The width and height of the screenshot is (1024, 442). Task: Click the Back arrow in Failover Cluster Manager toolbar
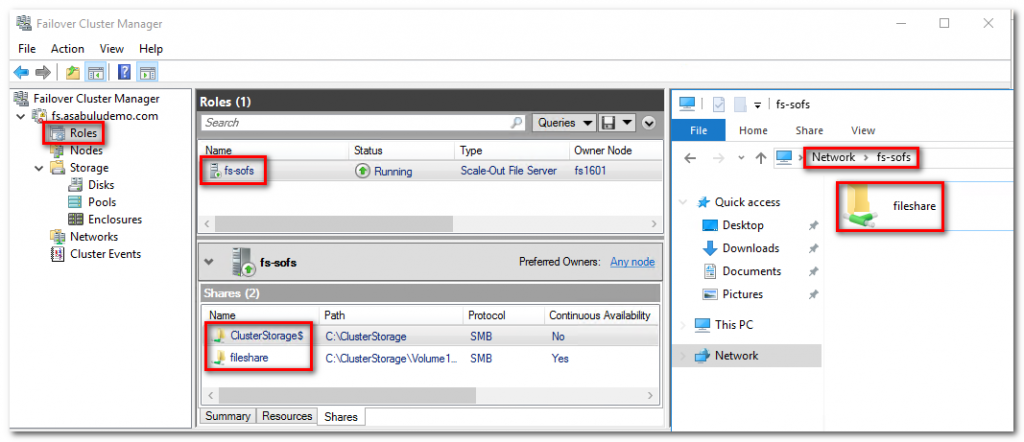click(x=22, y=72)
